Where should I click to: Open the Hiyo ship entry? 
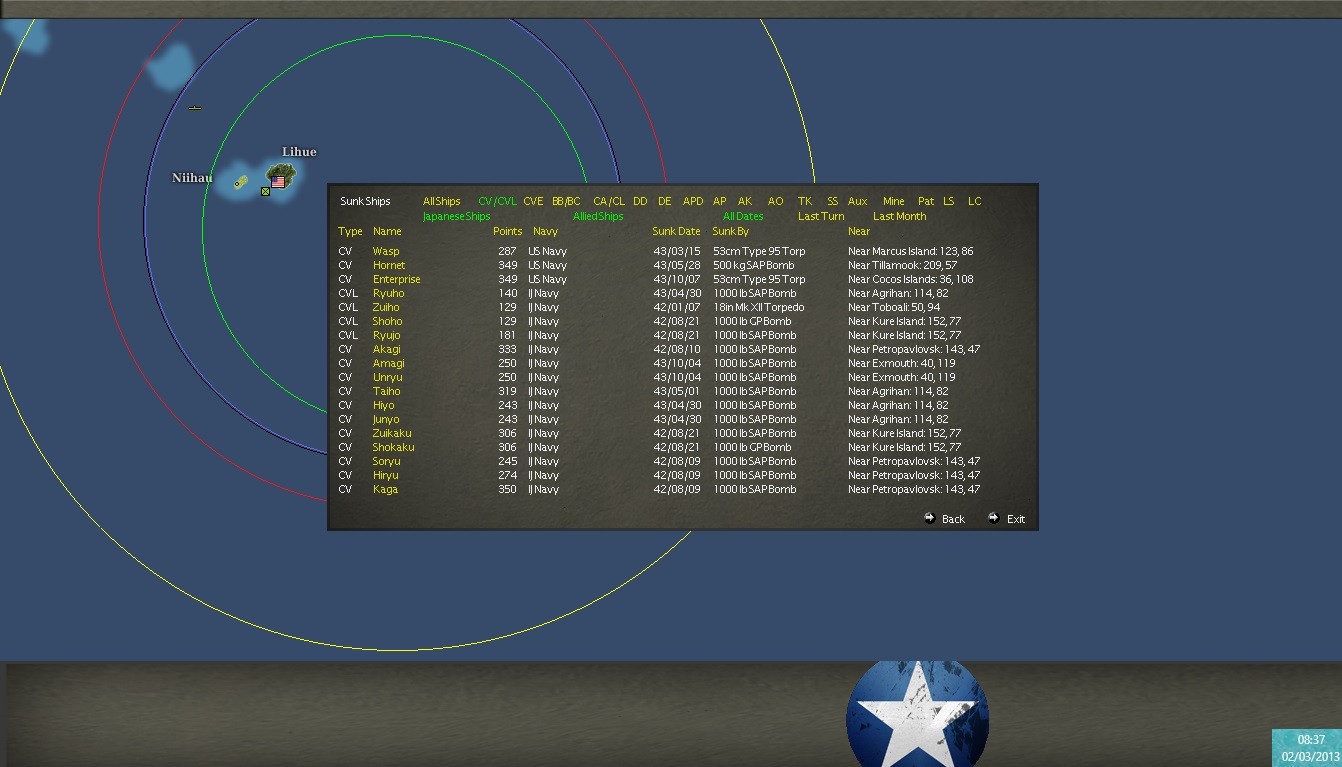pos(384,405)
